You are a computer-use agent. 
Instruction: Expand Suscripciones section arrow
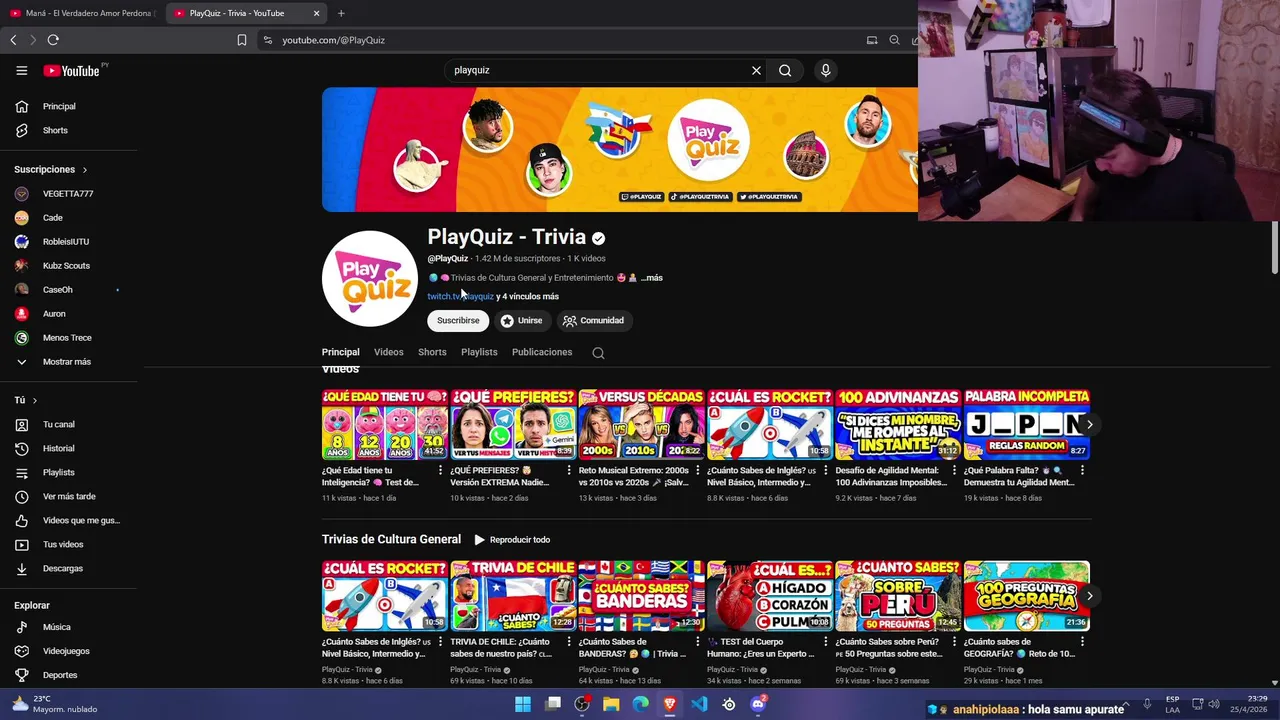(85, 170)
